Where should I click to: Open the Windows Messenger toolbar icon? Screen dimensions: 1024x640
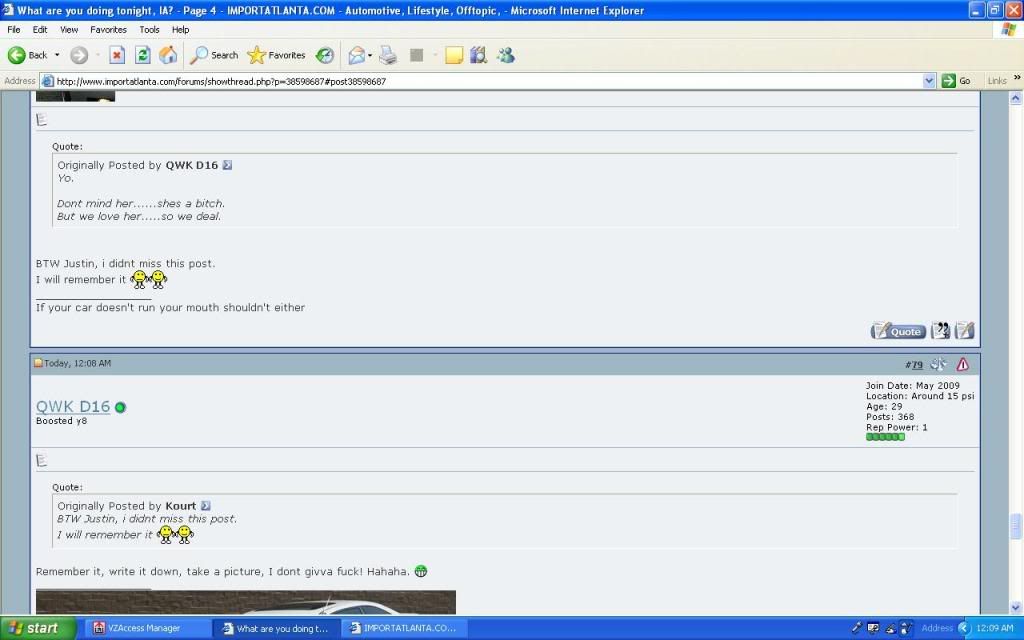click(505, 55)
